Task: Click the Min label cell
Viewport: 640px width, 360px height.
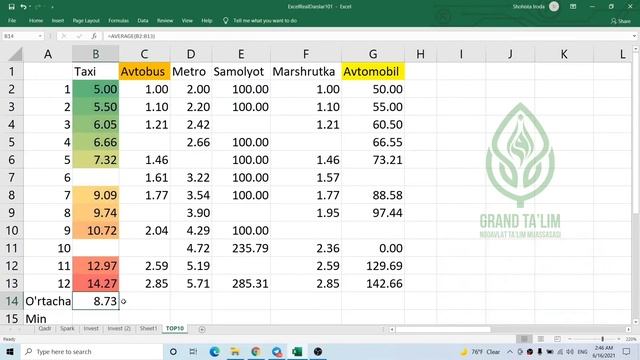Action: 48,318
